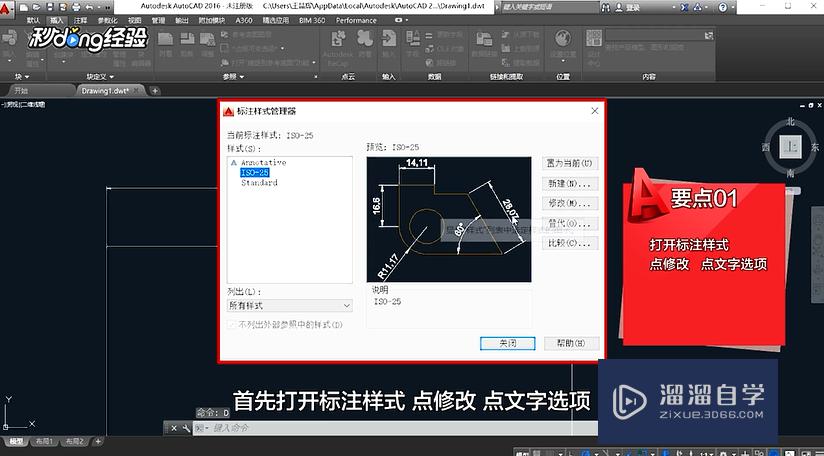Close the 标注样式管理器 dialog with X
This screenshot has height=456, width=824.
[594, 111]
